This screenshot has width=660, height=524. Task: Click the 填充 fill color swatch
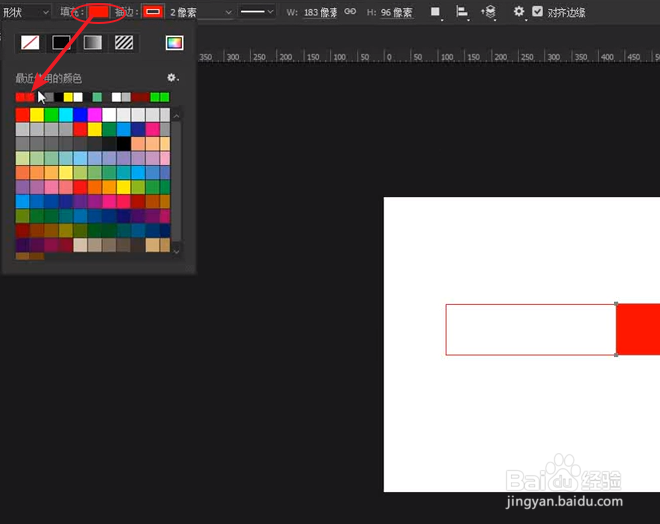[x=99, y=12]
